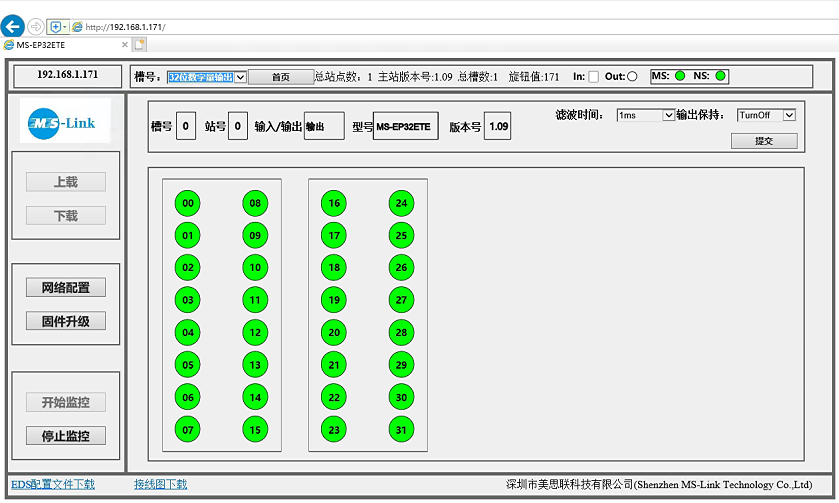Click the 提交 submit button

tap(764, 141)
